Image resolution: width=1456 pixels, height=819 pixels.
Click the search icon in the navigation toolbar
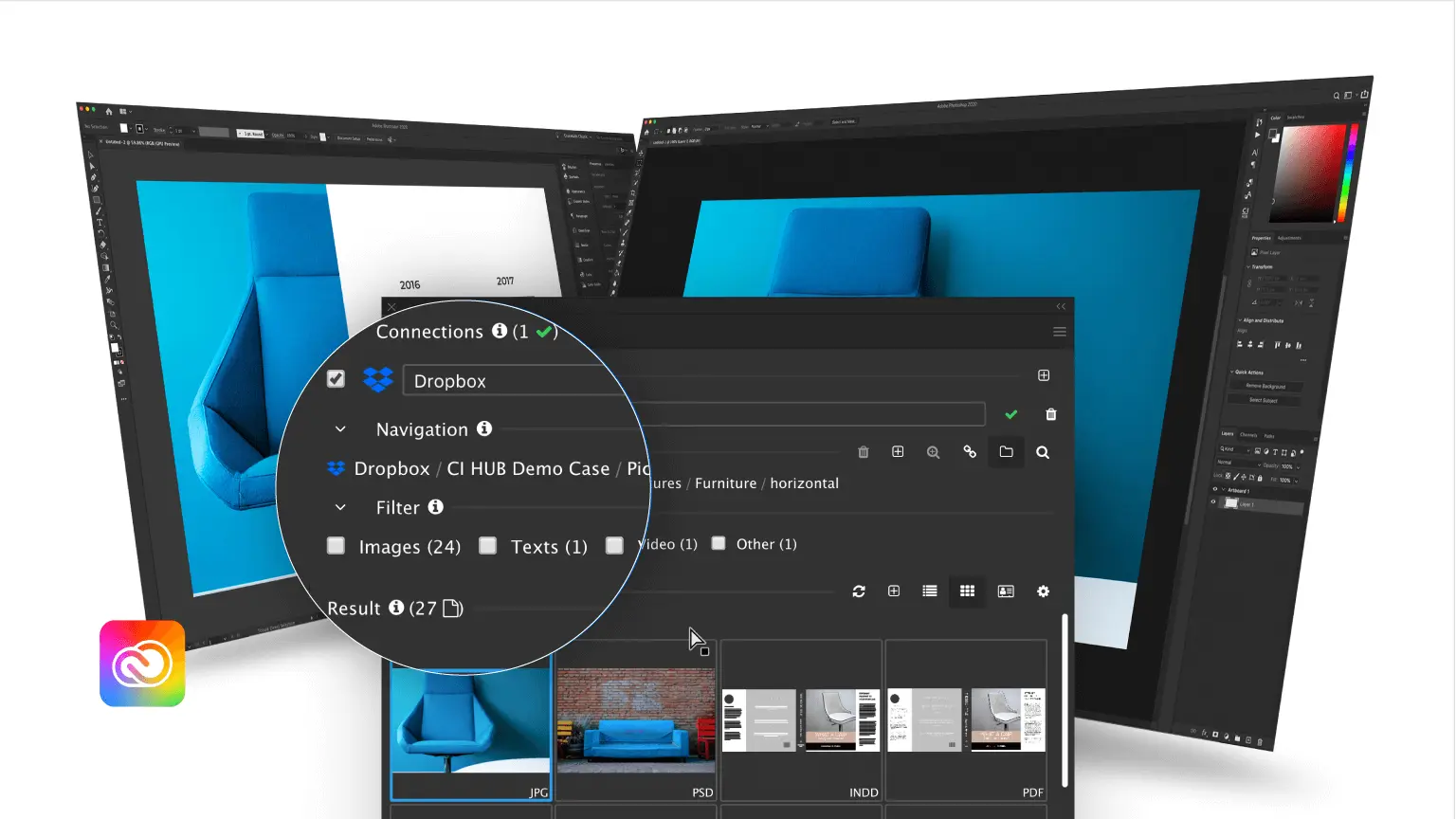1042,452
